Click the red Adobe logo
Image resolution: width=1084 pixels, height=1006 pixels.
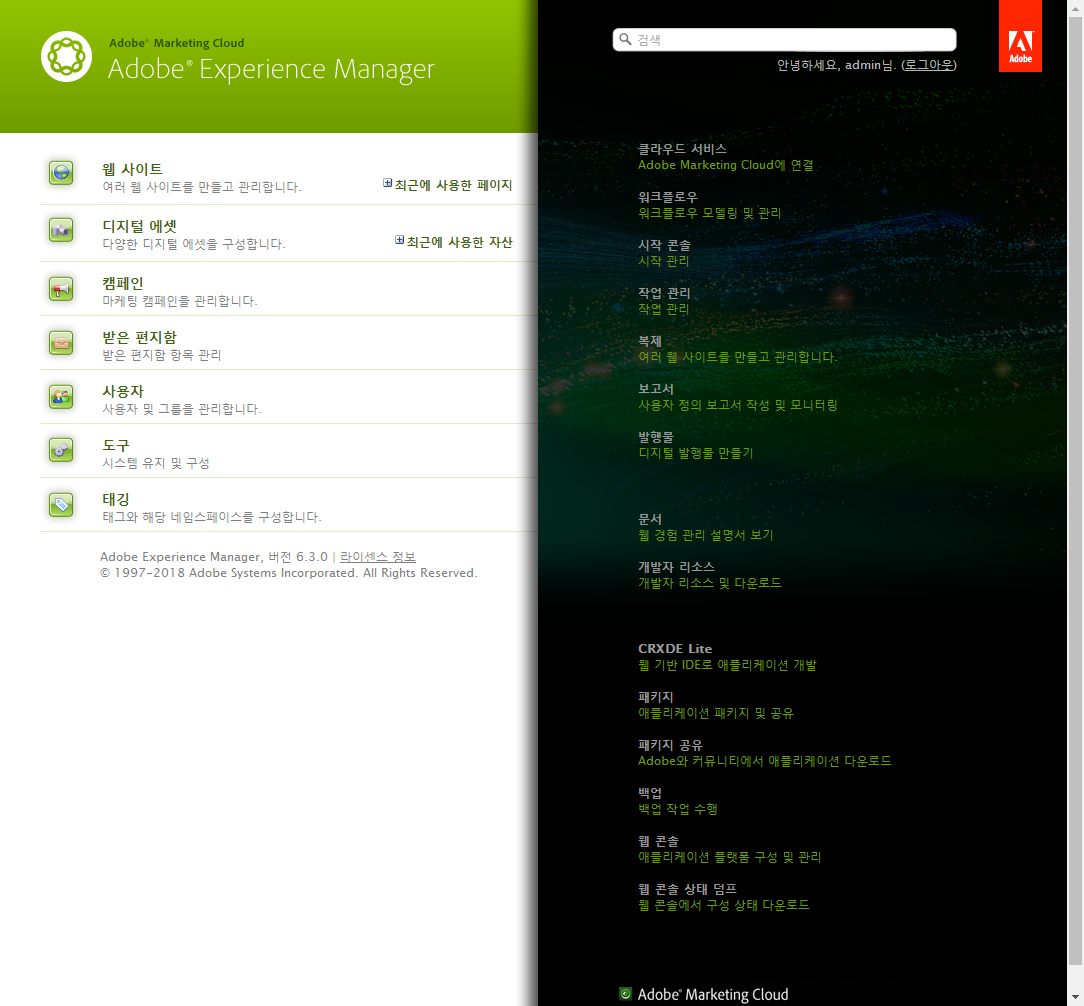(1020, 36)
